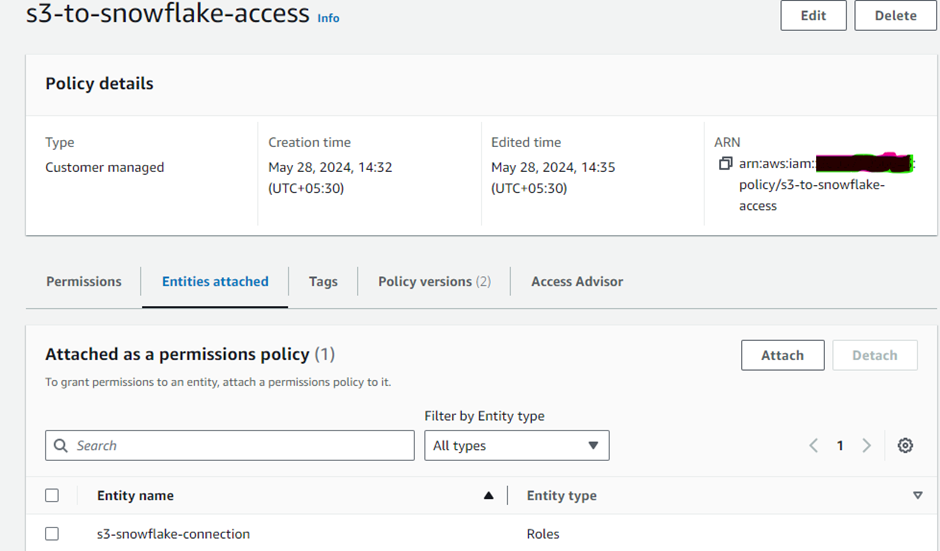Image resolution: width=940 pixels, height=551 pixels.
Task: Go to next page arrow
Action: 867,446
